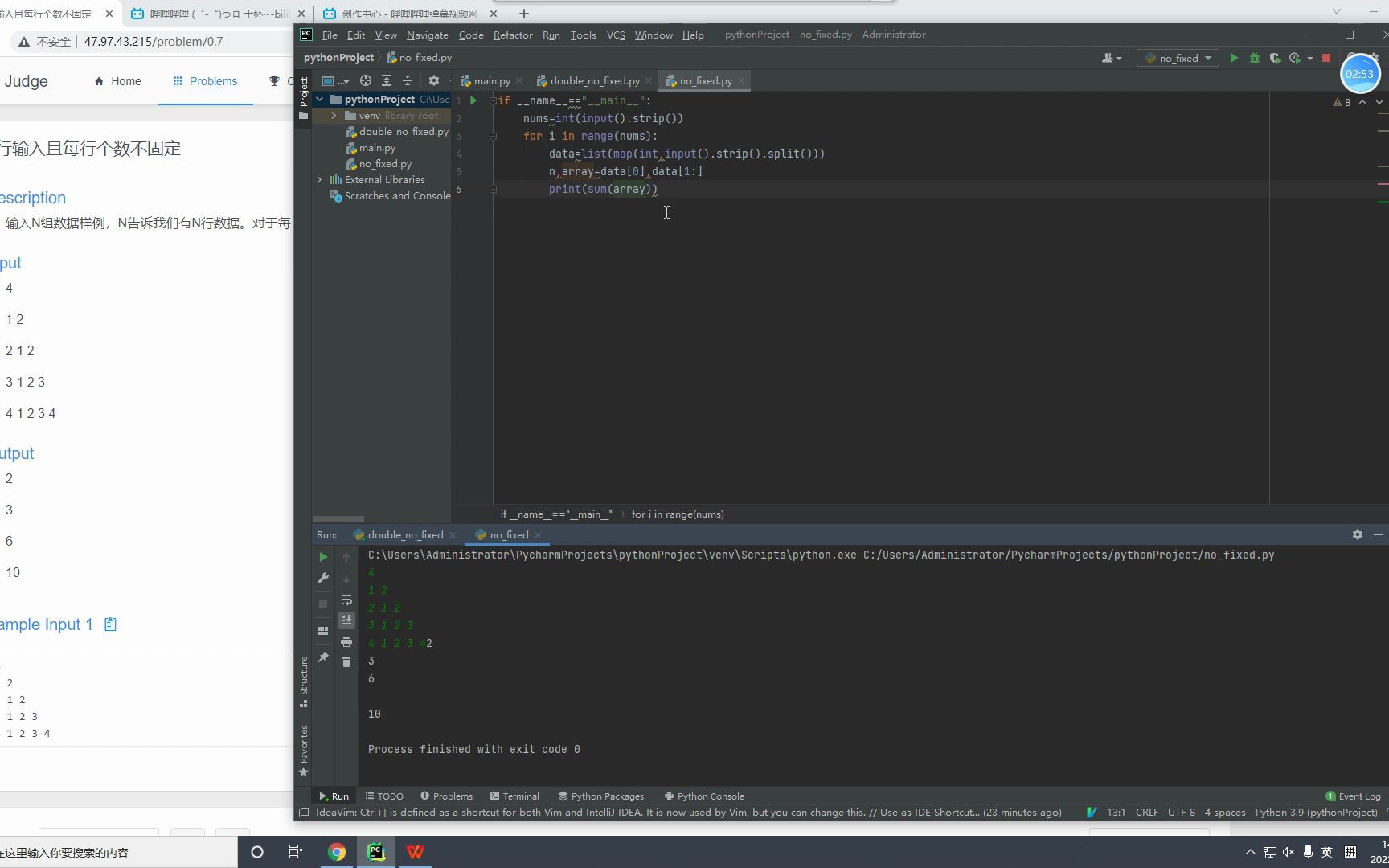Run with coverage using the shield icon
Screen dimensions: 1389x868
1275,58
